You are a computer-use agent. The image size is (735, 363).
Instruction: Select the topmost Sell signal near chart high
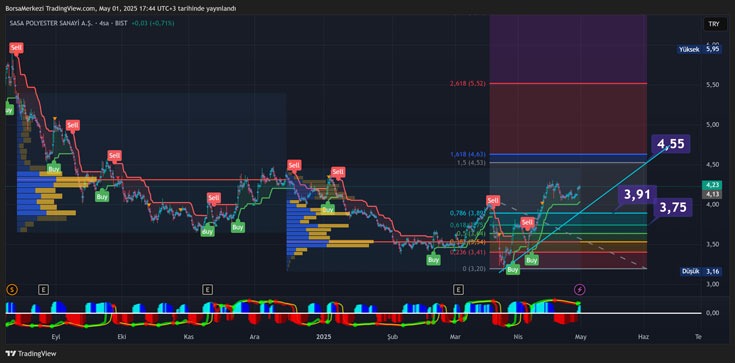pyautogui.click(x=16, y=47)
